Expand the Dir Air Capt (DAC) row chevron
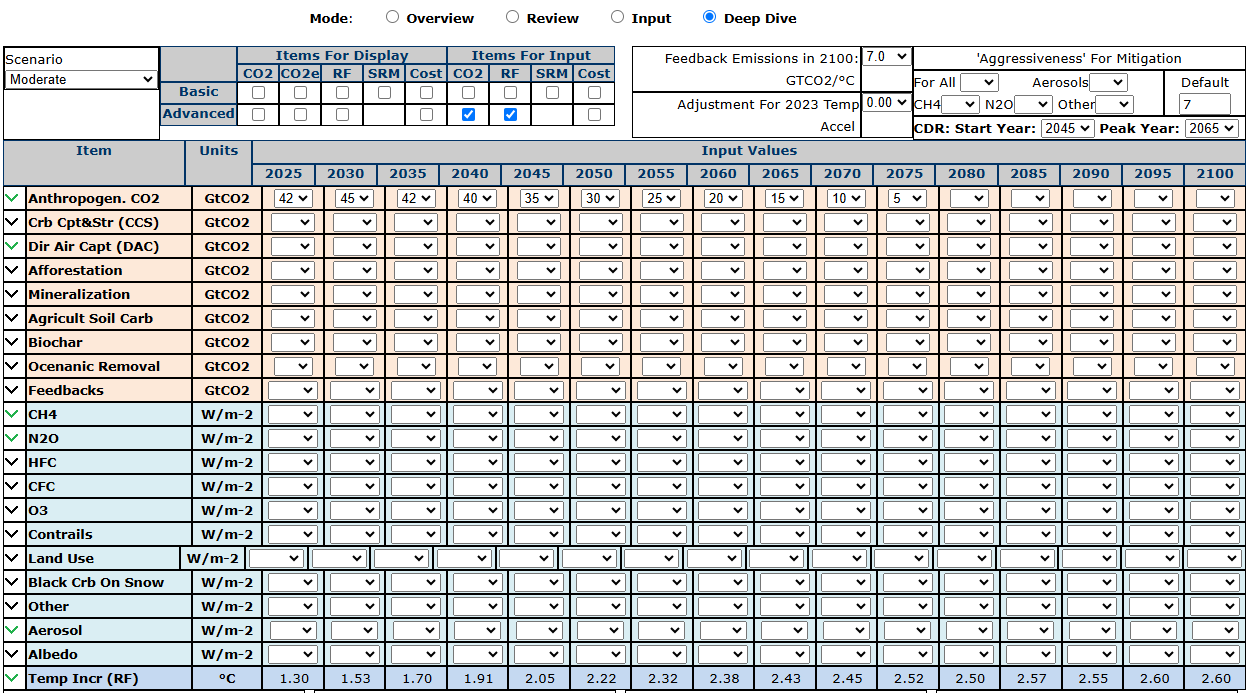The image size is (1249, 693). pos(12,246)
